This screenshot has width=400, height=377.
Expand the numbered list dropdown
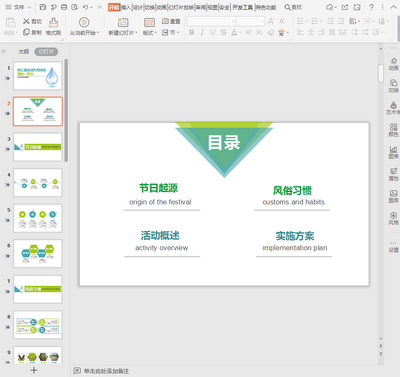click(x=321, y=21)
